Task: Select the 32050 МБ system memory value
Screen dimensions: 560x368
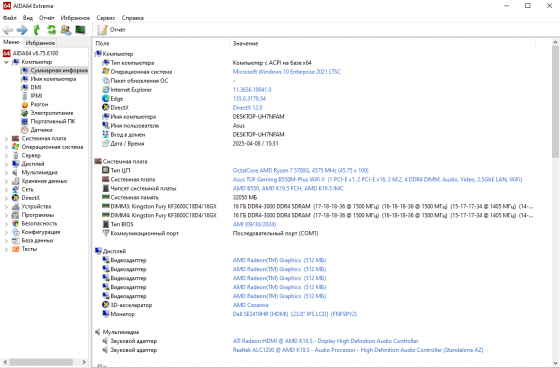Action: click(245, 197)
